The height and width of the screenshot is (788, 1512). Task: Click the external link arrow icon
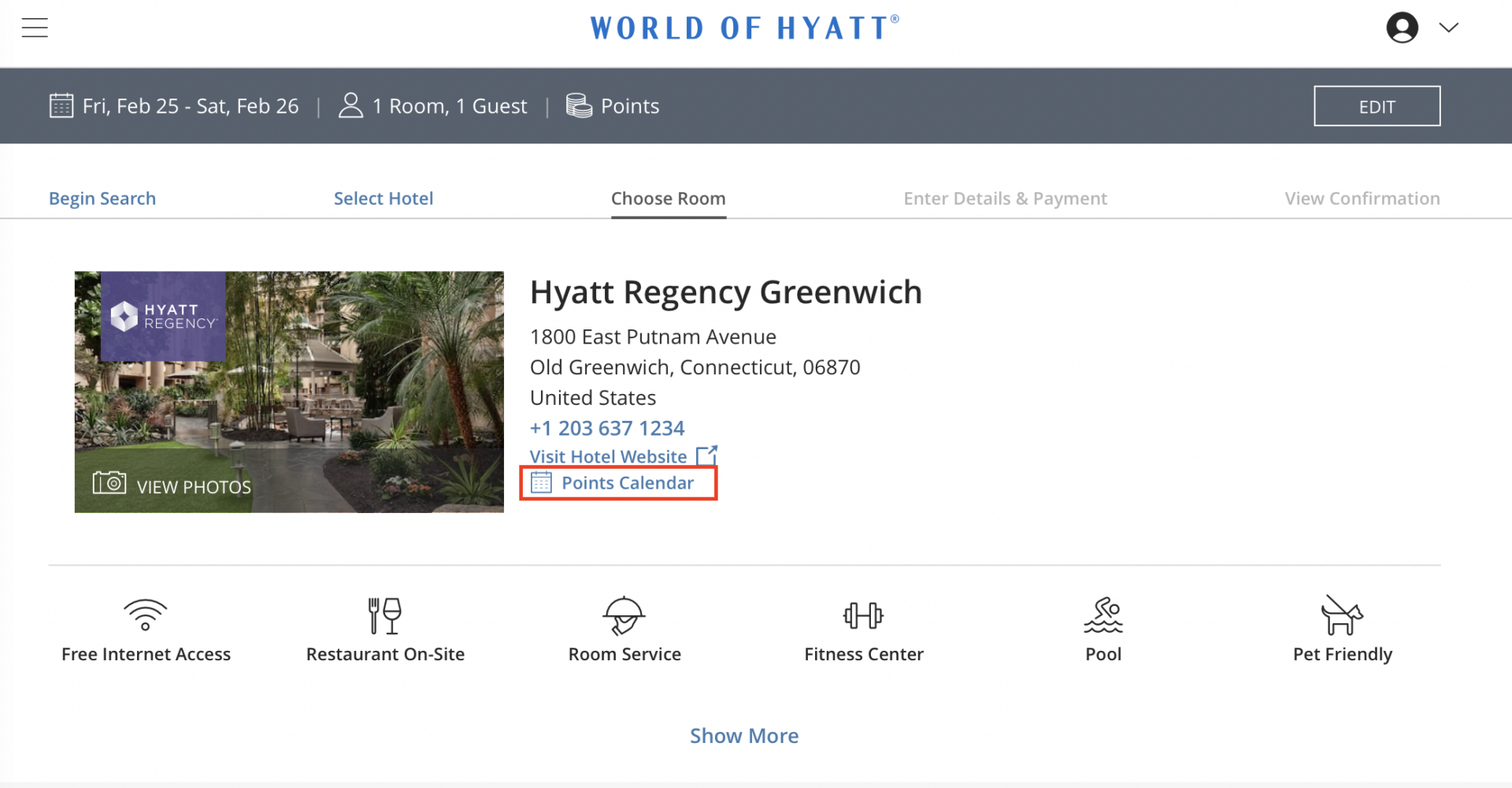[706, 455]
